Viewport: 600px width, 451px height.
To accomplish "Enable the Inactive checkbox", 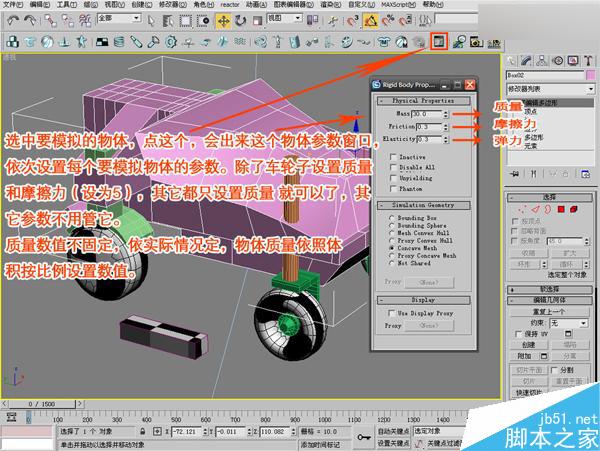I will pos(393,157).
